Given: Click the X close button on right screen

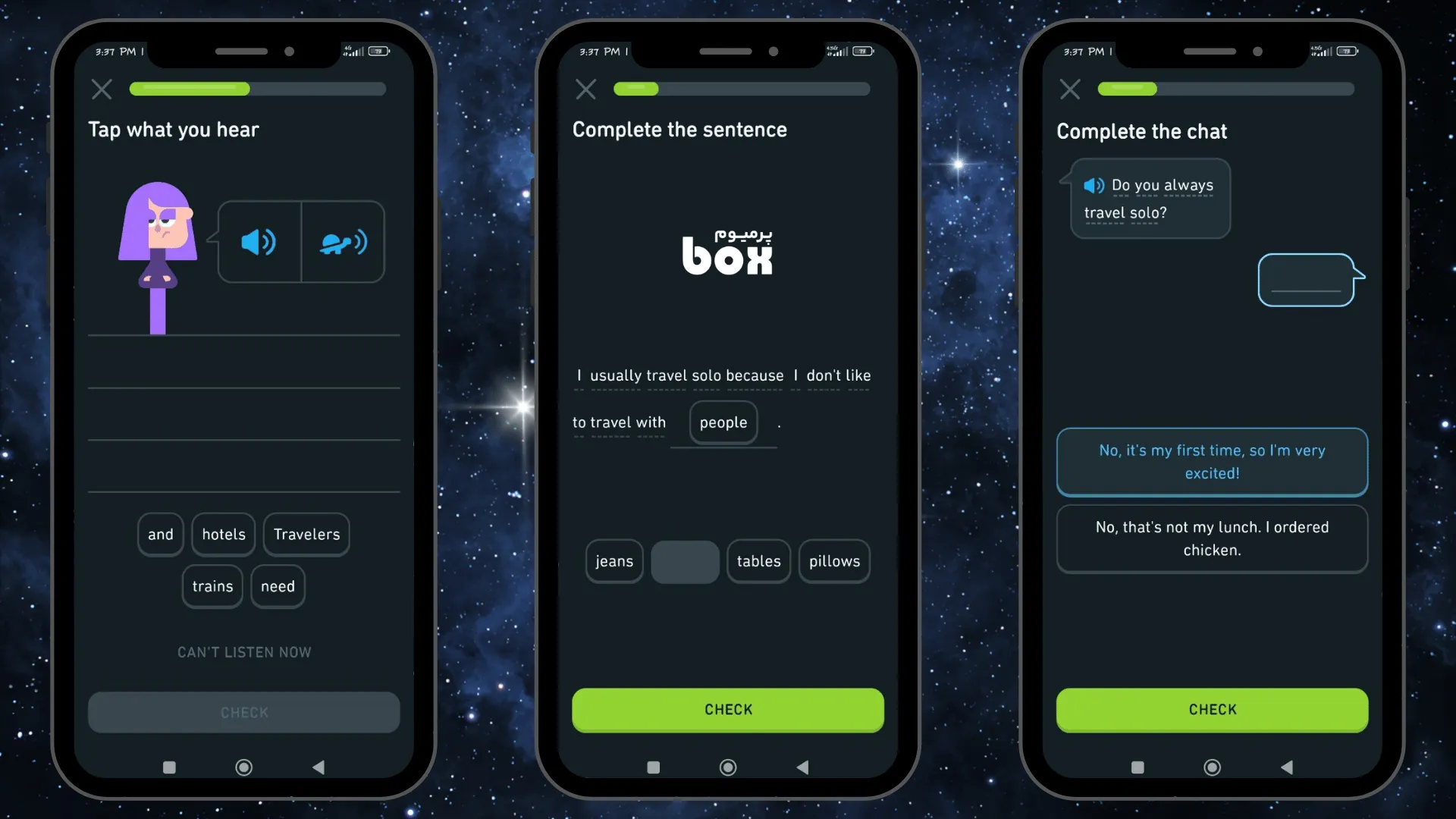Looking at the screenshot, I should click(1071, 89).
